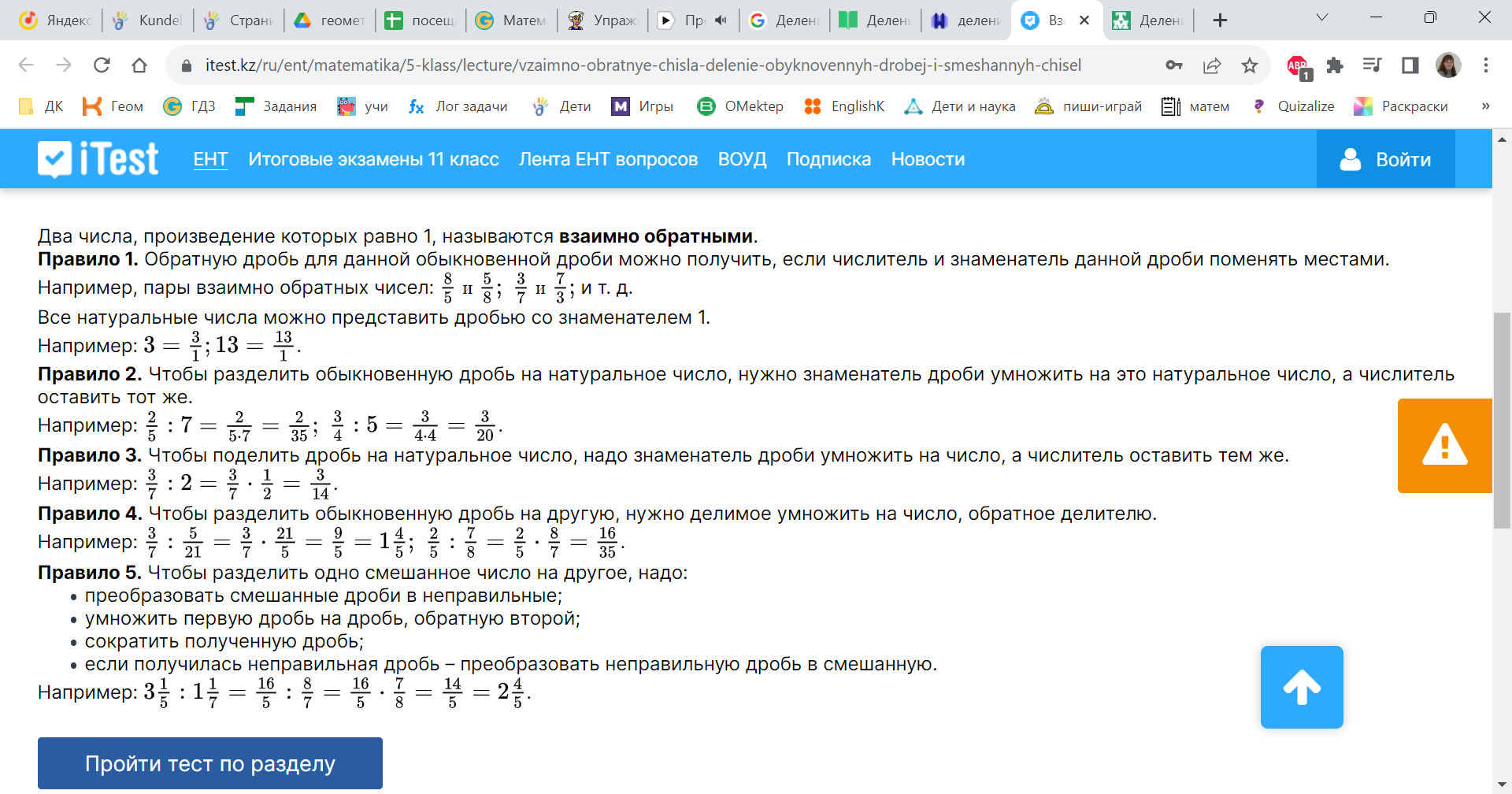Switch to the геометрия Drive tab
1512x794 pixels.
[329, 20]
